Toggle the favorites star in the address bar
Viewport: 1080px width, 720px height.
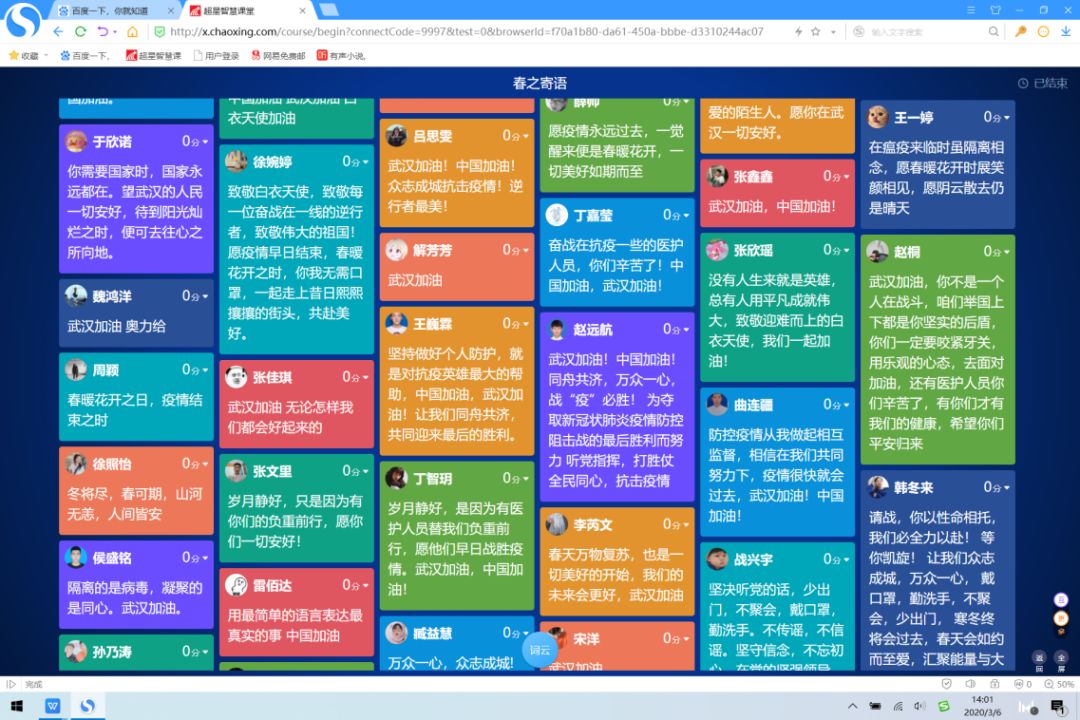[816, 31]
